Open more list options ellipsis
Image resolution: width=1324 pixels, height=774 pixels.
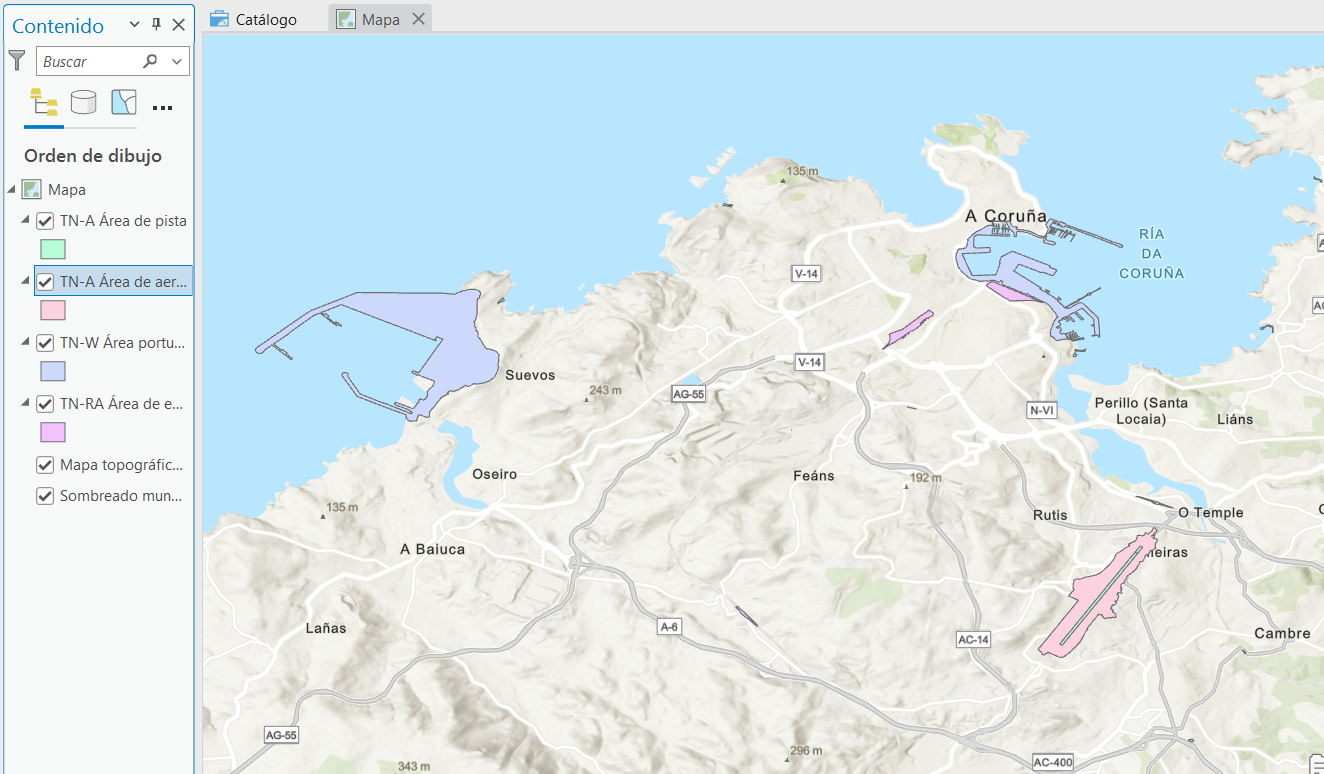(162, 108)
